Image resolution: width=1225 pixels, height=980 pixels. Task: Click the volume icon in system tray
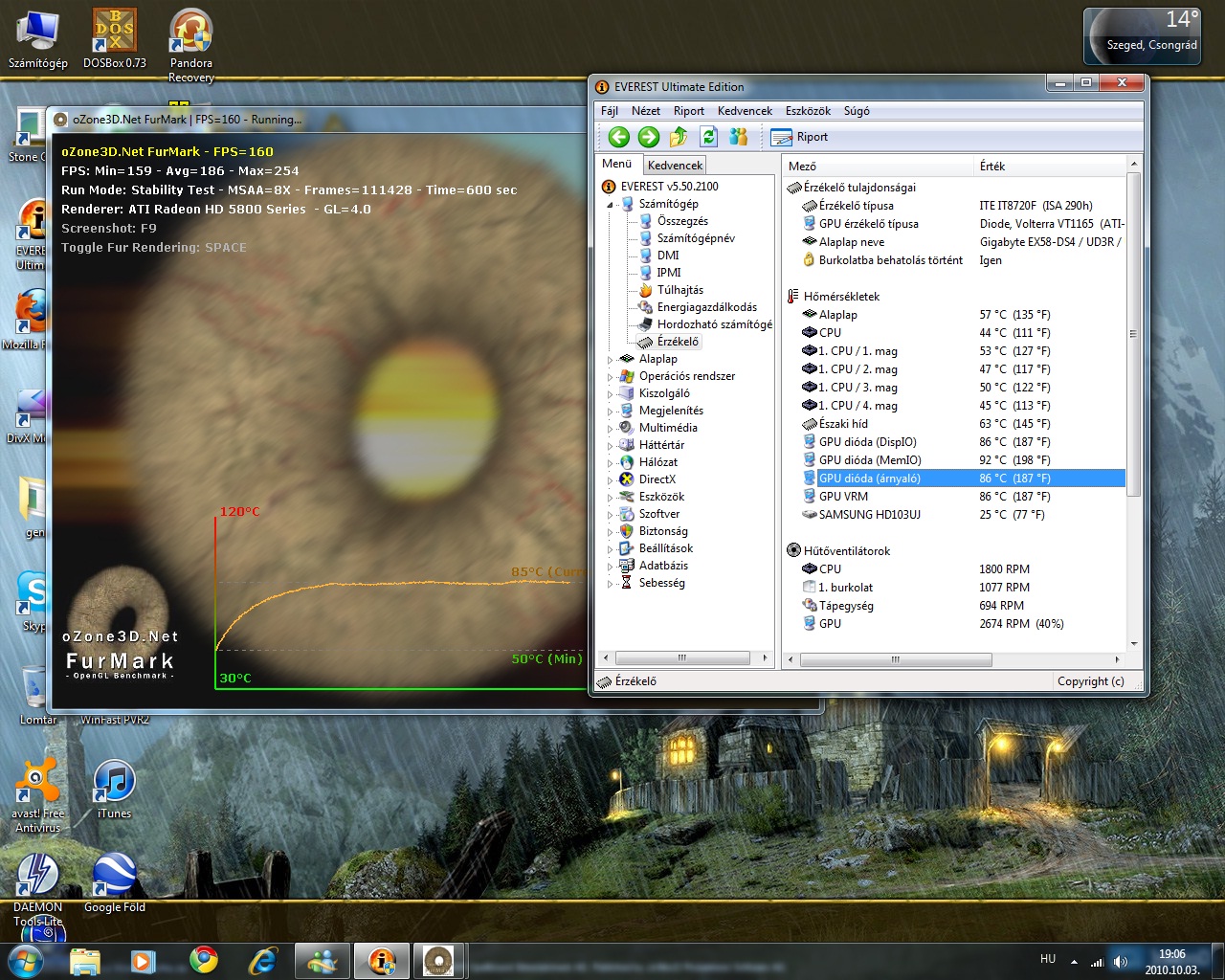click(x=1121, y=961)
